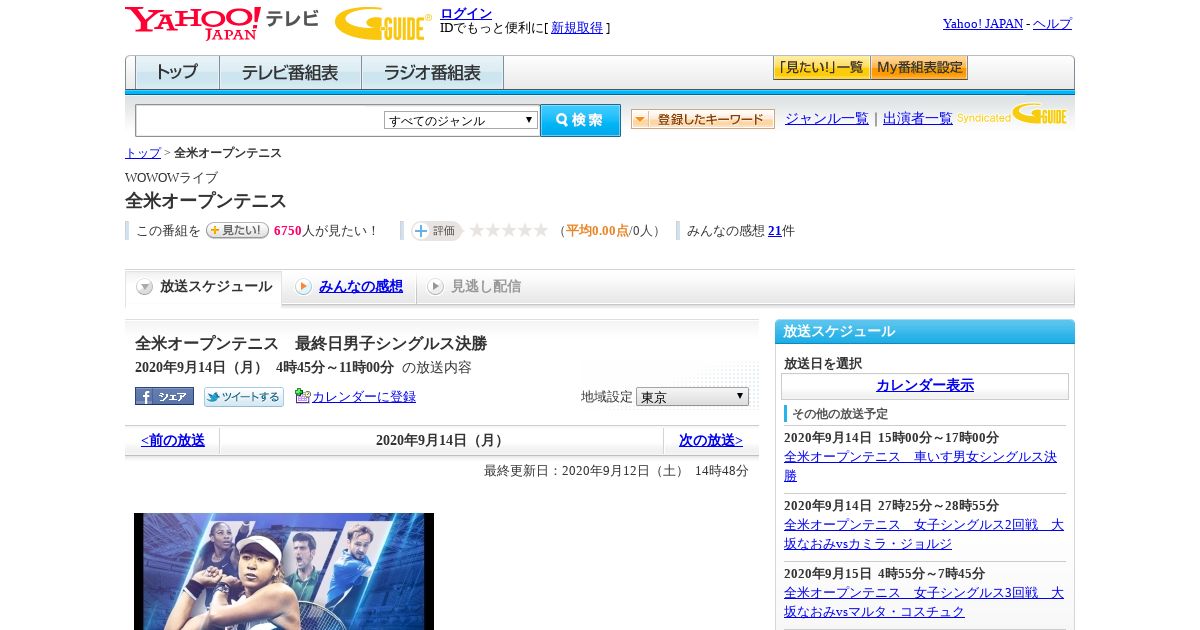Open the 21 reviews count link
The width and height of the screenshot is (1200, 630).
775,231
